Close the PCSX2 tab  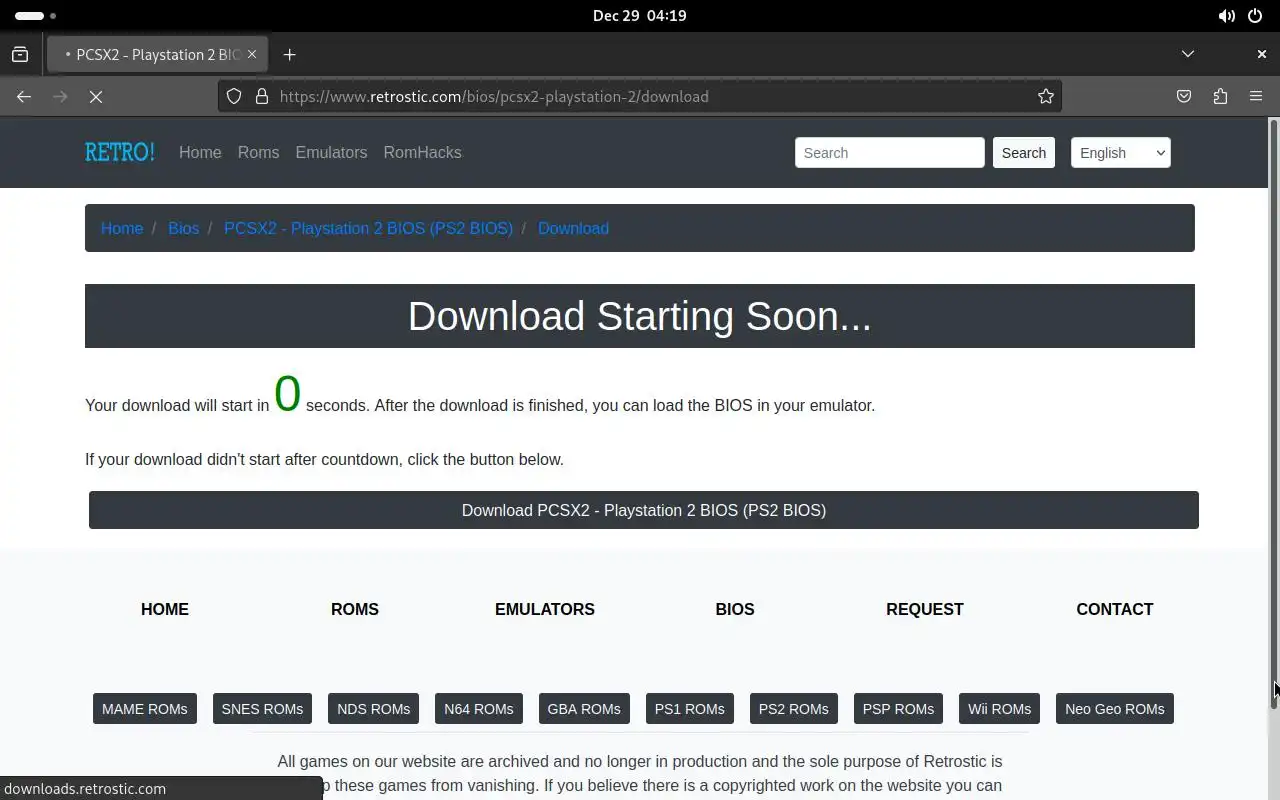coord(252,54)
